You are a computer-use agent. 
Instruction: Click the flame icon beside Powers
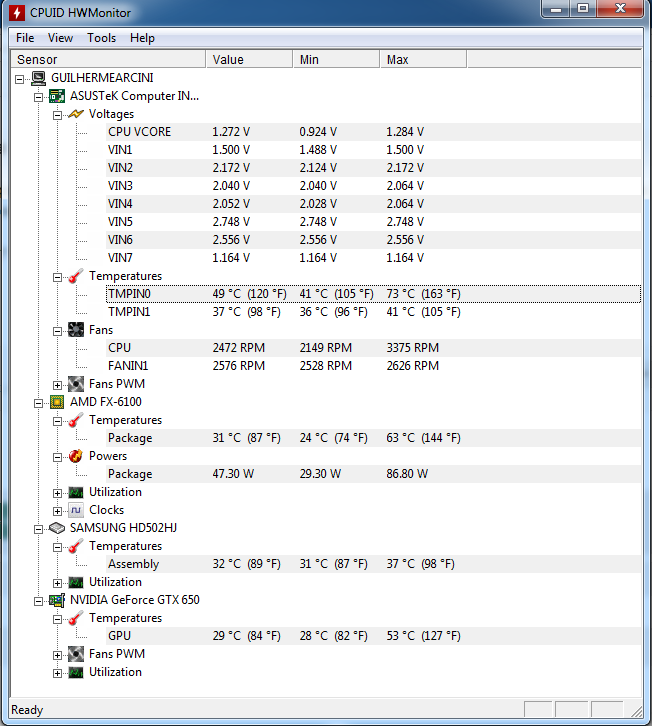click(x=75, y=456)
